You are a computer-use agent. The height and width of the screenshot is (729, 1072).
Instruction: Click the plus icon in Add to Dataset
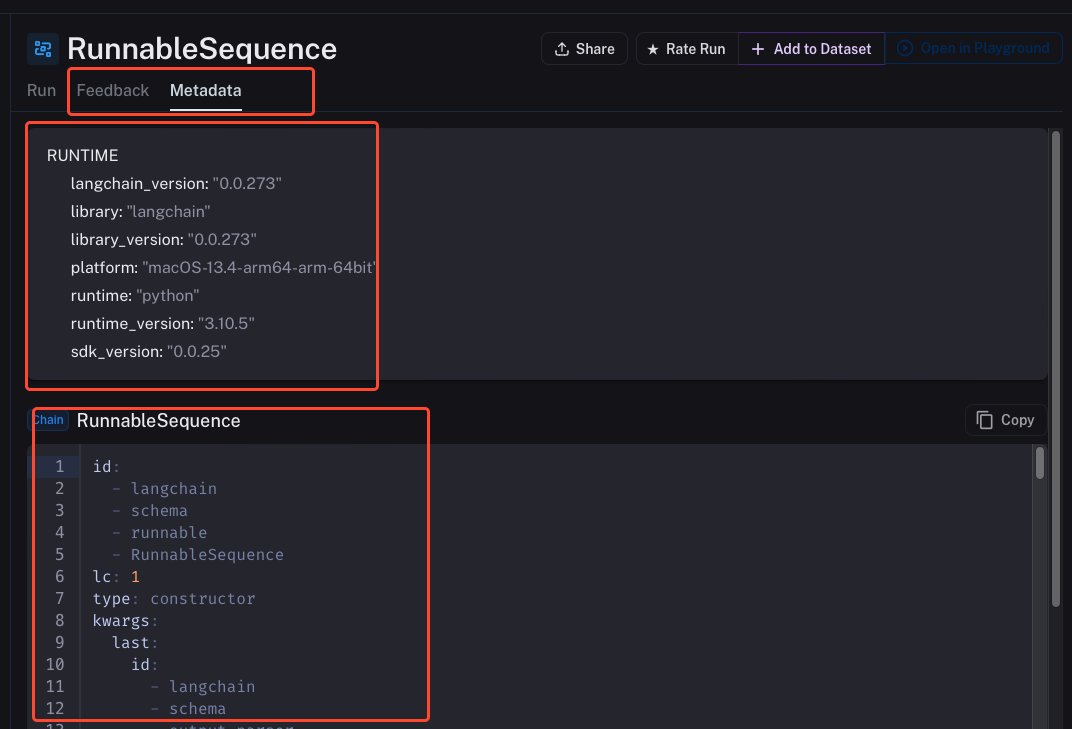coord(758,49)
